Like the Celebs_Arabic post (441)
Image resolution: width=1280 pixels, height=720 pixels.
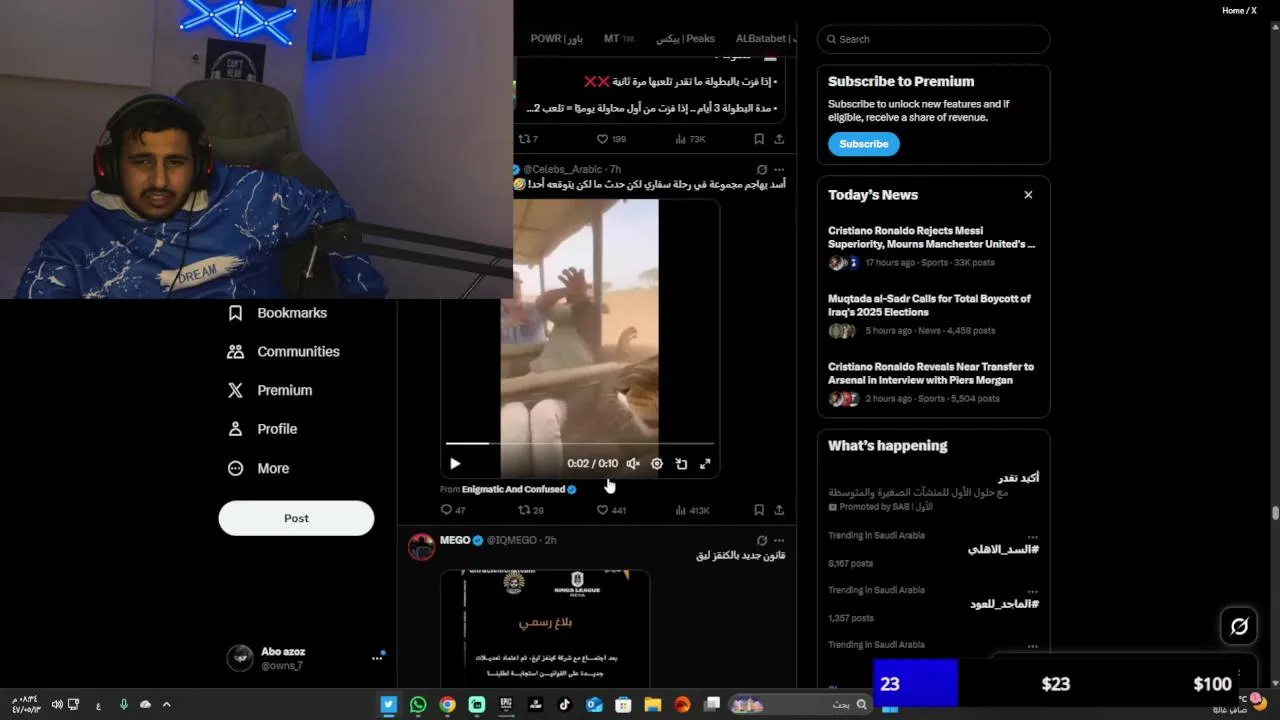coord(611,510)
